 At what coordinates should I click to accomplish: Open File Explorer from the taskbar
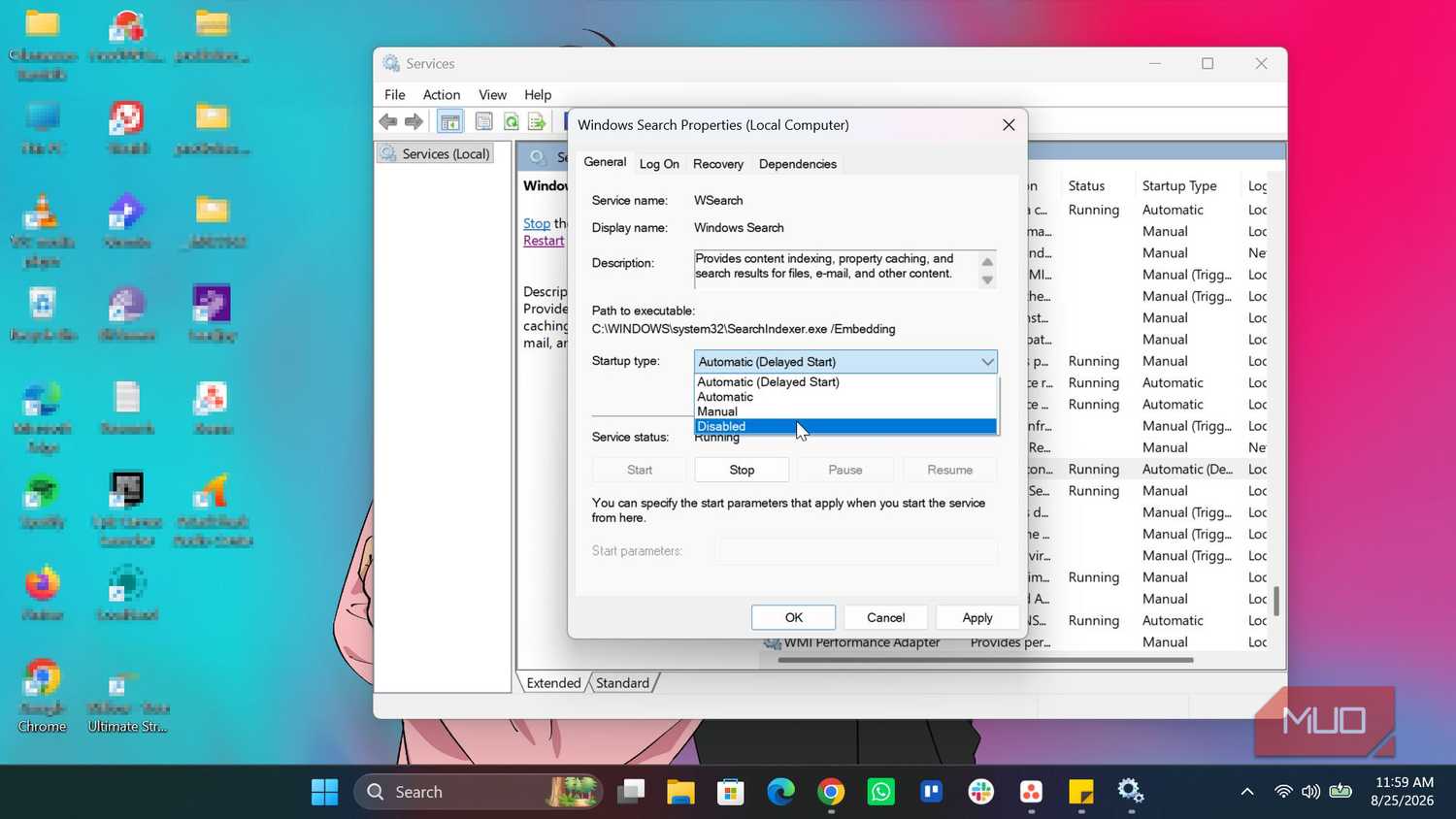[x=680, y=792]
